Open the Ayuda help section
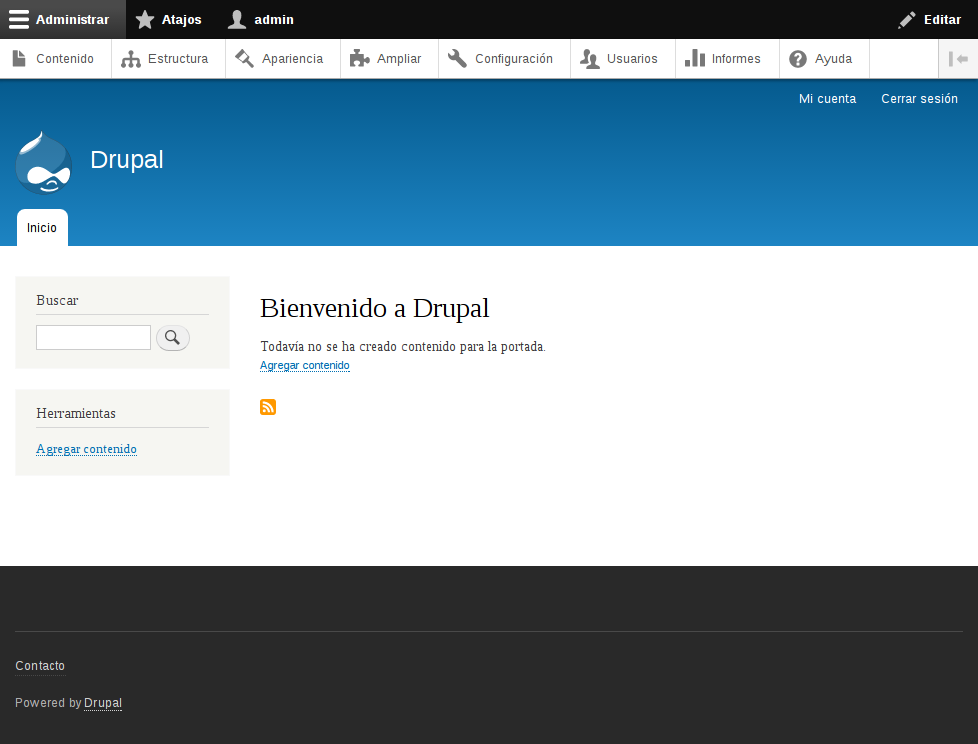The height and width of the screenshot is (744, 978). click(824, 59)
